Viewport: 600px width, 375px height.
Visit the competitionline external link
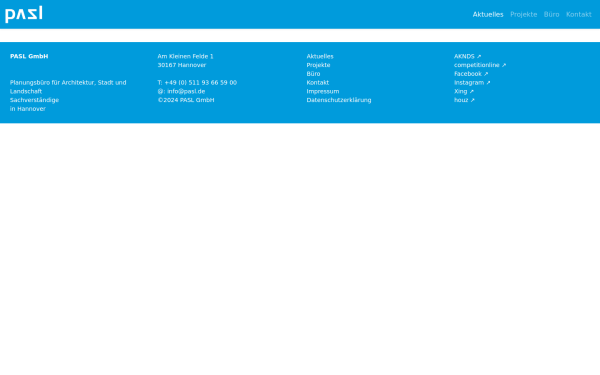point(480,65)
